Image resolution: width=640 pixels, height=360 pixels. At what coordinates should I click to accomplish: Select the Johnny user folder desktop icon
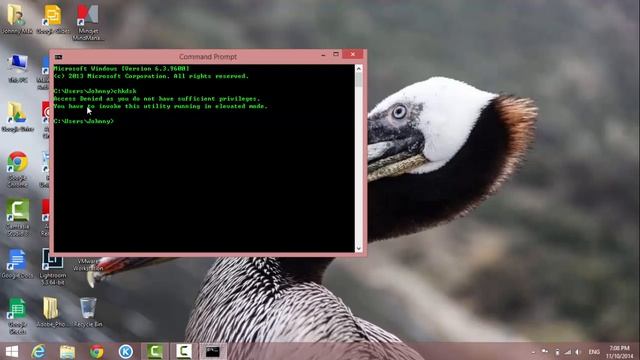[x=17, y=18]
